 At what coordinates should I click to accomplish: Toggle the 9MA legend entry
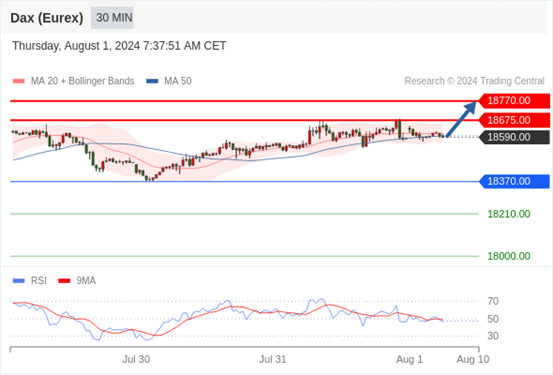tap(77, 281)
